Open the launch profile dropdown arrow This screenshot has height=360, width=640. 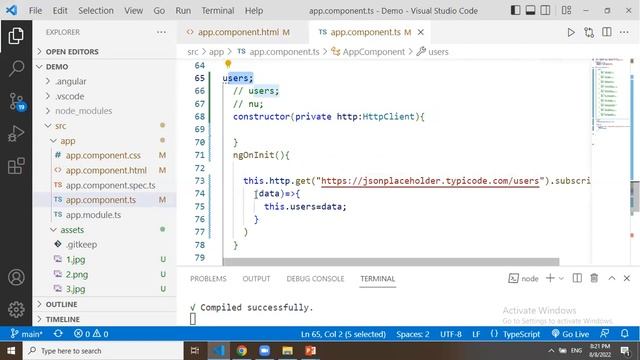click(561, 278)
